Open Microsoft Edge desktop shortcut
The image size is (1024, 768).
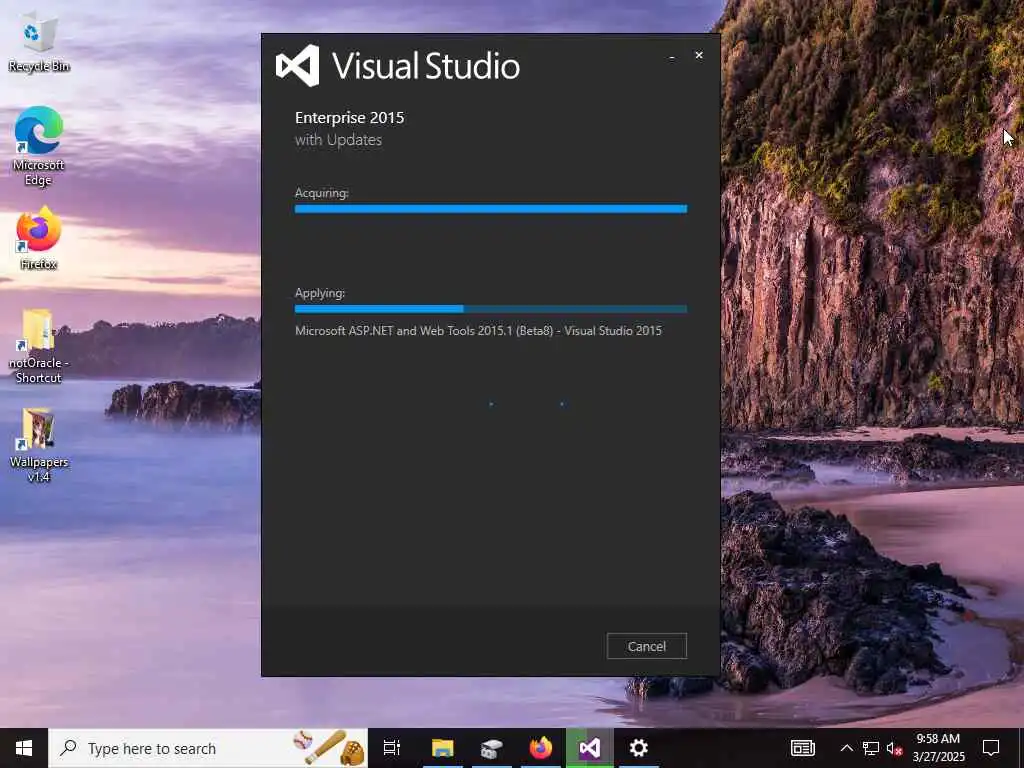click(39, 146)
